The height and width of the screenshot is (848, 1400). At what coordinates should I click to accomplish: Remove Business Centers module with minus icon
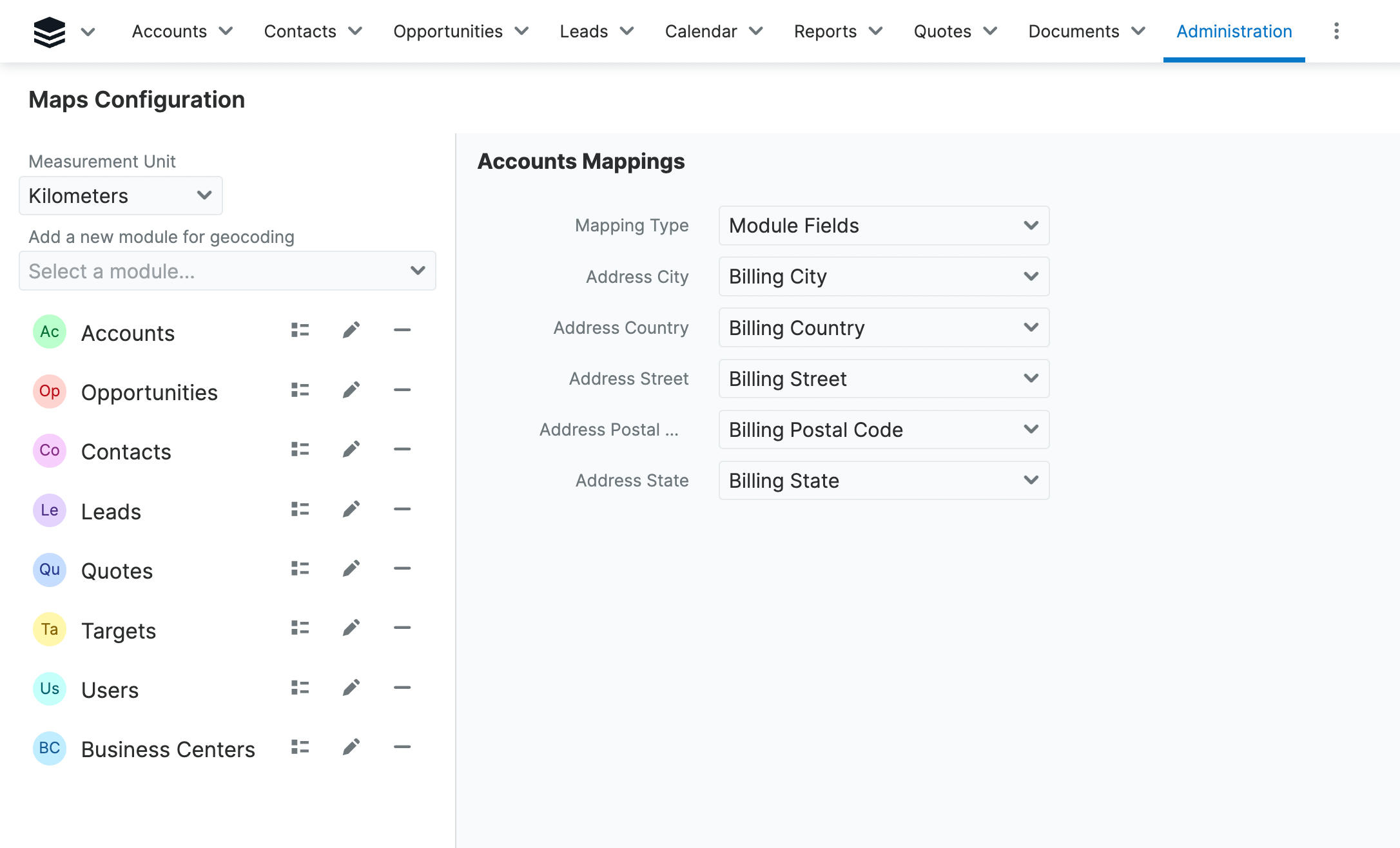(402, 747)
